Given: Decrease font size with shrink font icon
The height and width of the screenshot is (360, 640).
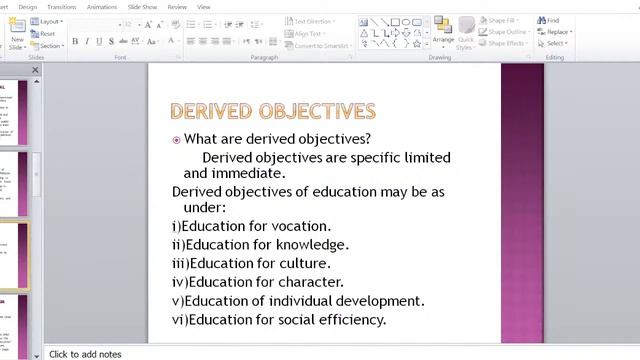Looking at the screenshot, I should 160,25.
